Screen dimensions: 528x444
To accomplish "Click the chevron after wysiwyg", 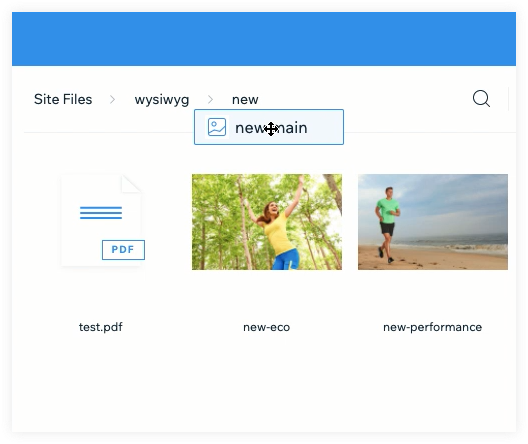I will coord(210,99).
